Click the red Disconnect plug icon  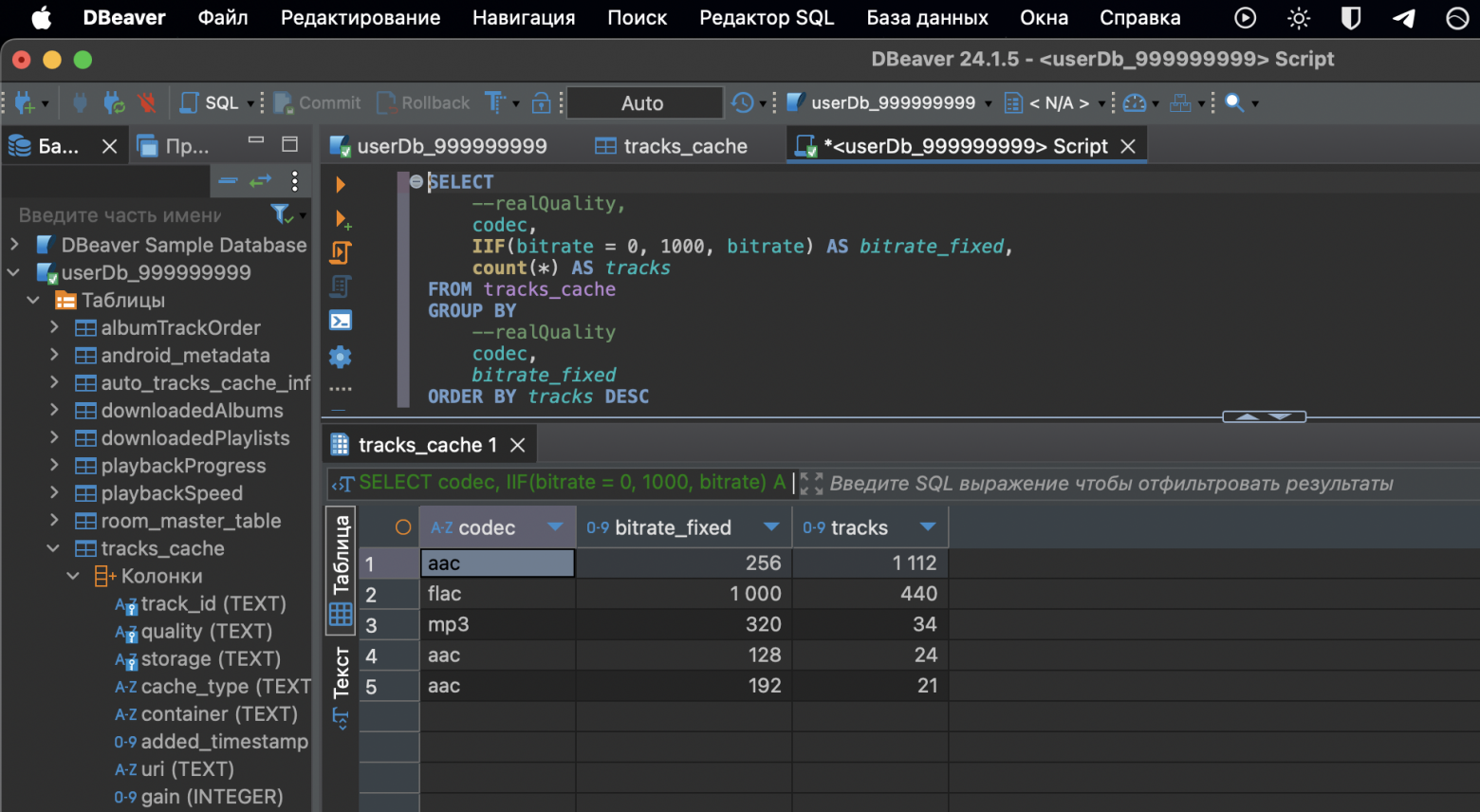pyautogui.click(x=146, y=102)
